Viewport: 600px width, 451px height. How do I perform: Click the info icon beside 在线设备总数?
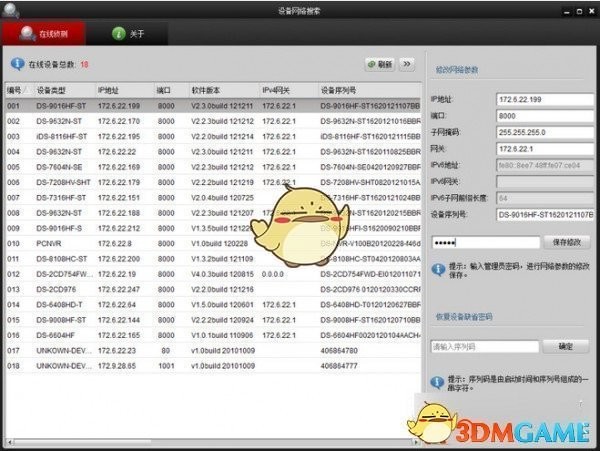[16, 64]
